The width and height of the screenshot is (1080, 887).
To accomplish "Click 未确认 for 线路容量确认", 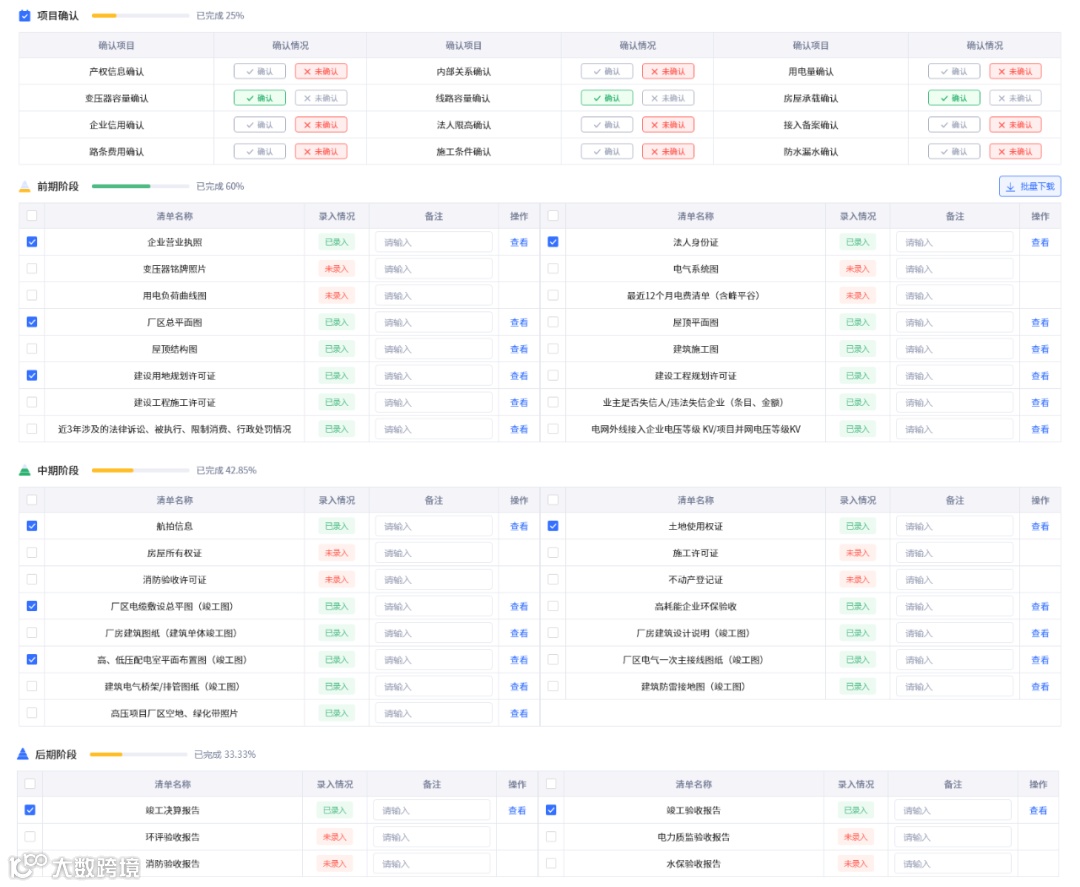I will coord(668,98).
